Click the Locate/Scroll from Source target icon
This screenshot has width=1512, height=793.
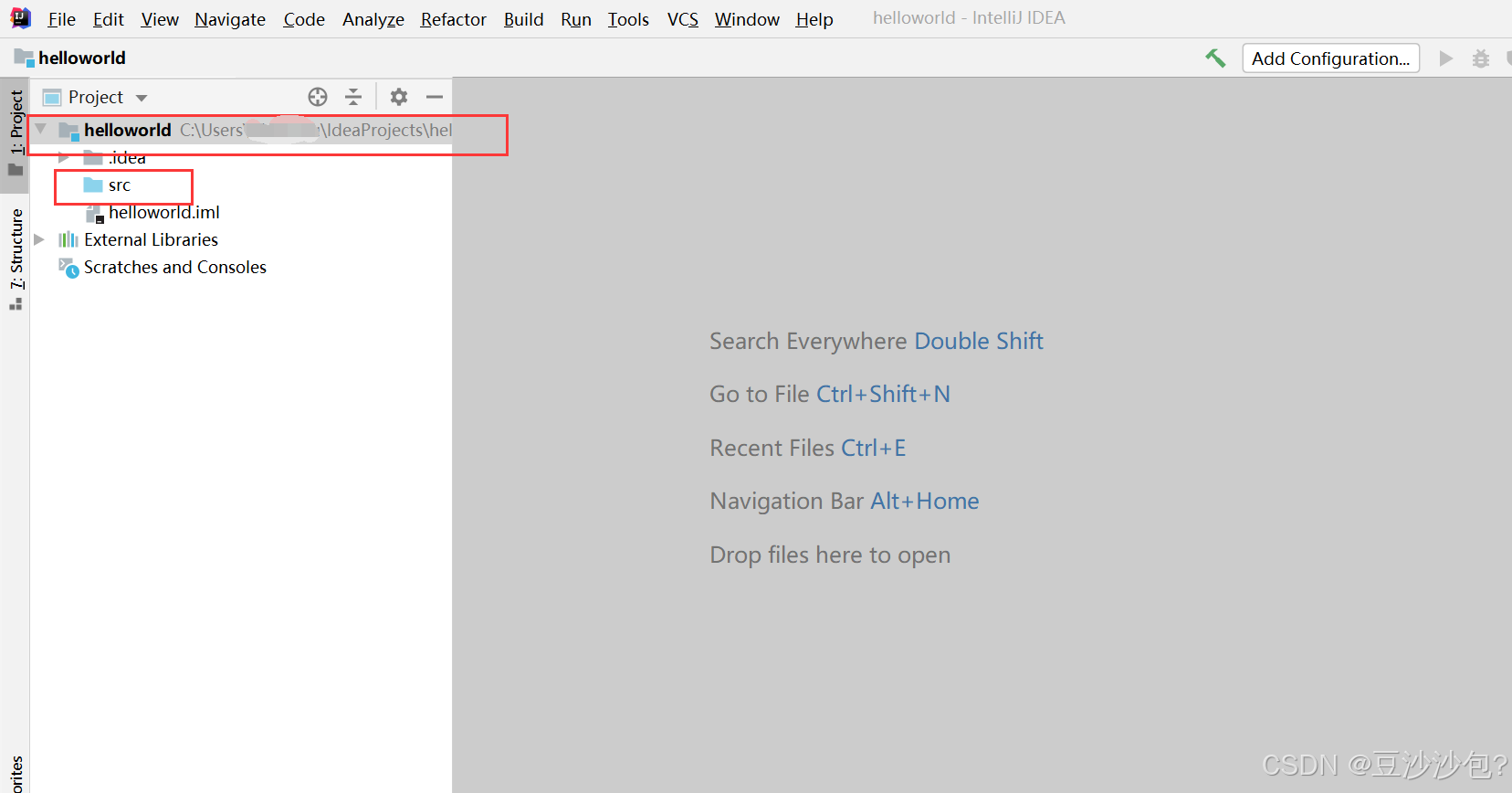pyautogui.click(x=318, y=97)
